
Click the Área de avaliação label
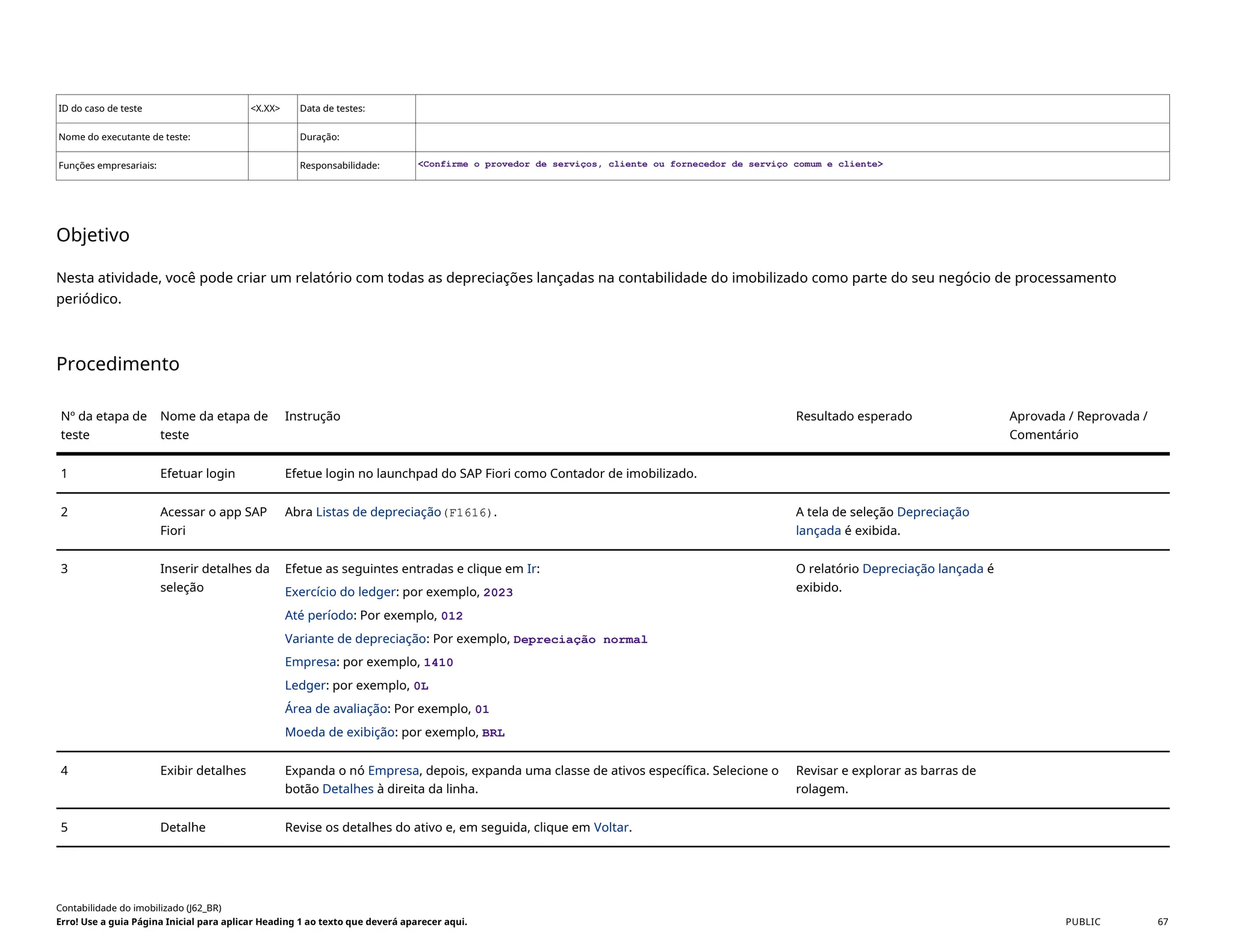(x=335, y=709)
